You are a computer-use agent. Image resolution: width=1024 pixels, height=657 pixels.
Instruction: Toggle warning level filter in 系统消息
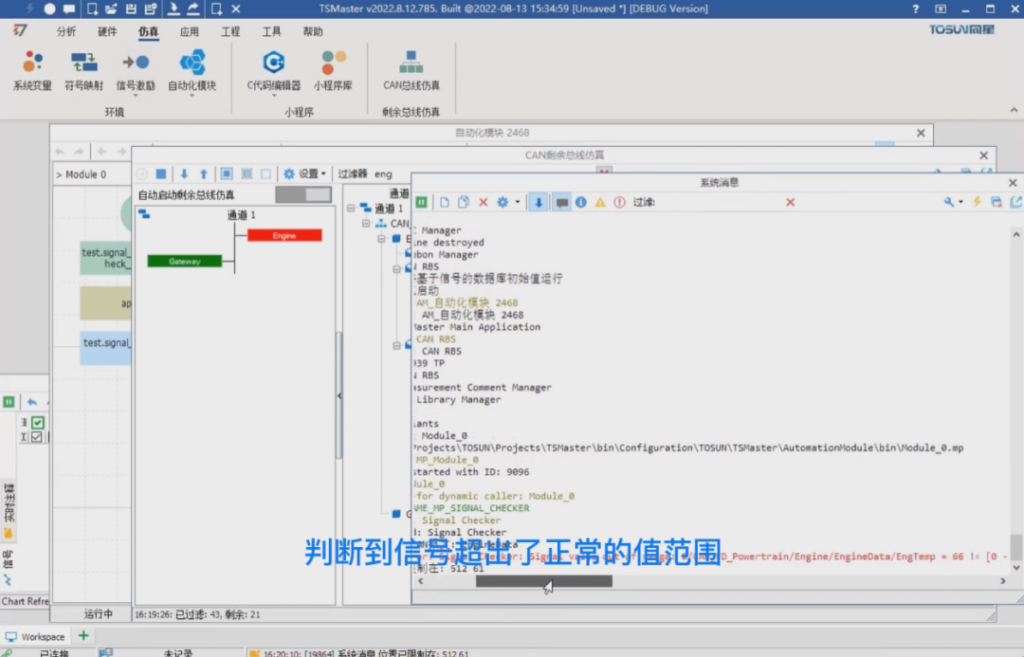pos(600,202)
